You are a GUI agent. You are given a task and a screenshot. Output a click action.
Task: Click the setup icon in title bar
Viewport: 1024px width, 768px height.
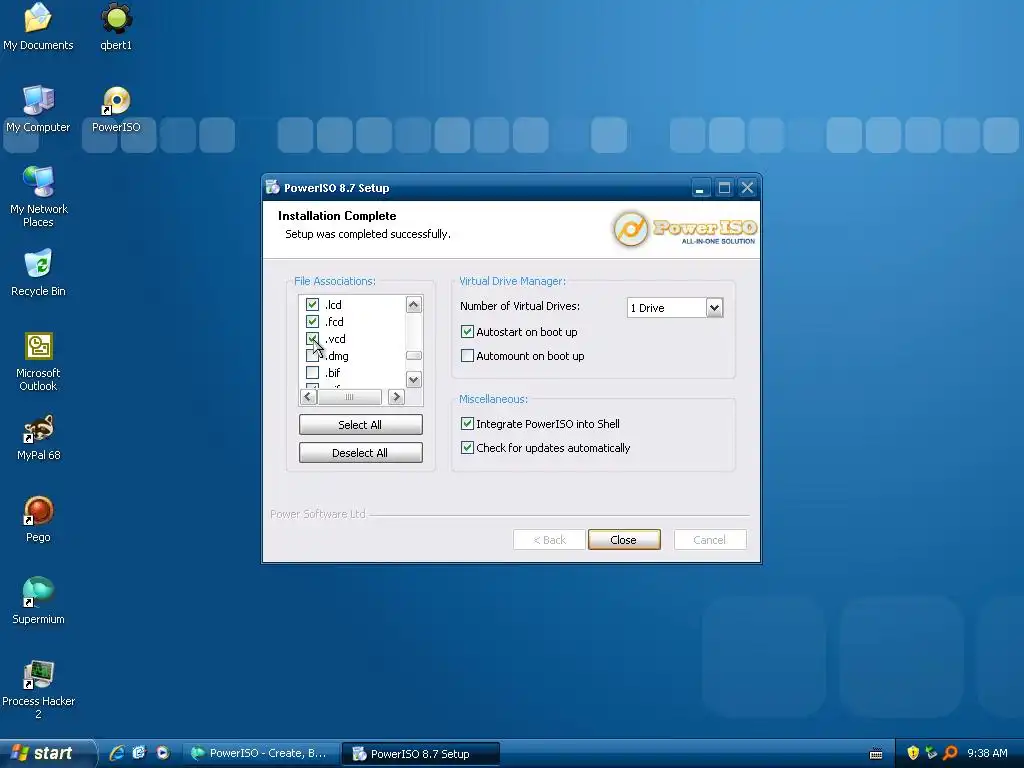click(x=273, y=187)
